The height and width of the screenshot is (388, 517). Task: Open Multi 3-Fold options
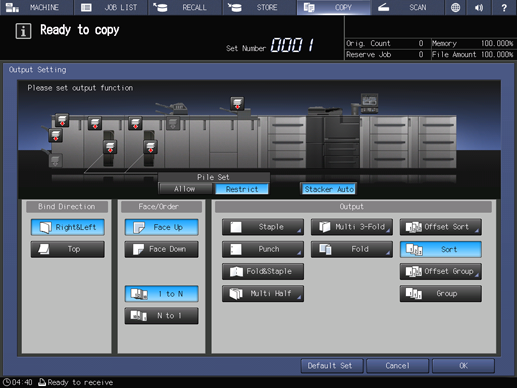pyautogui.click(x=352, y=227)
